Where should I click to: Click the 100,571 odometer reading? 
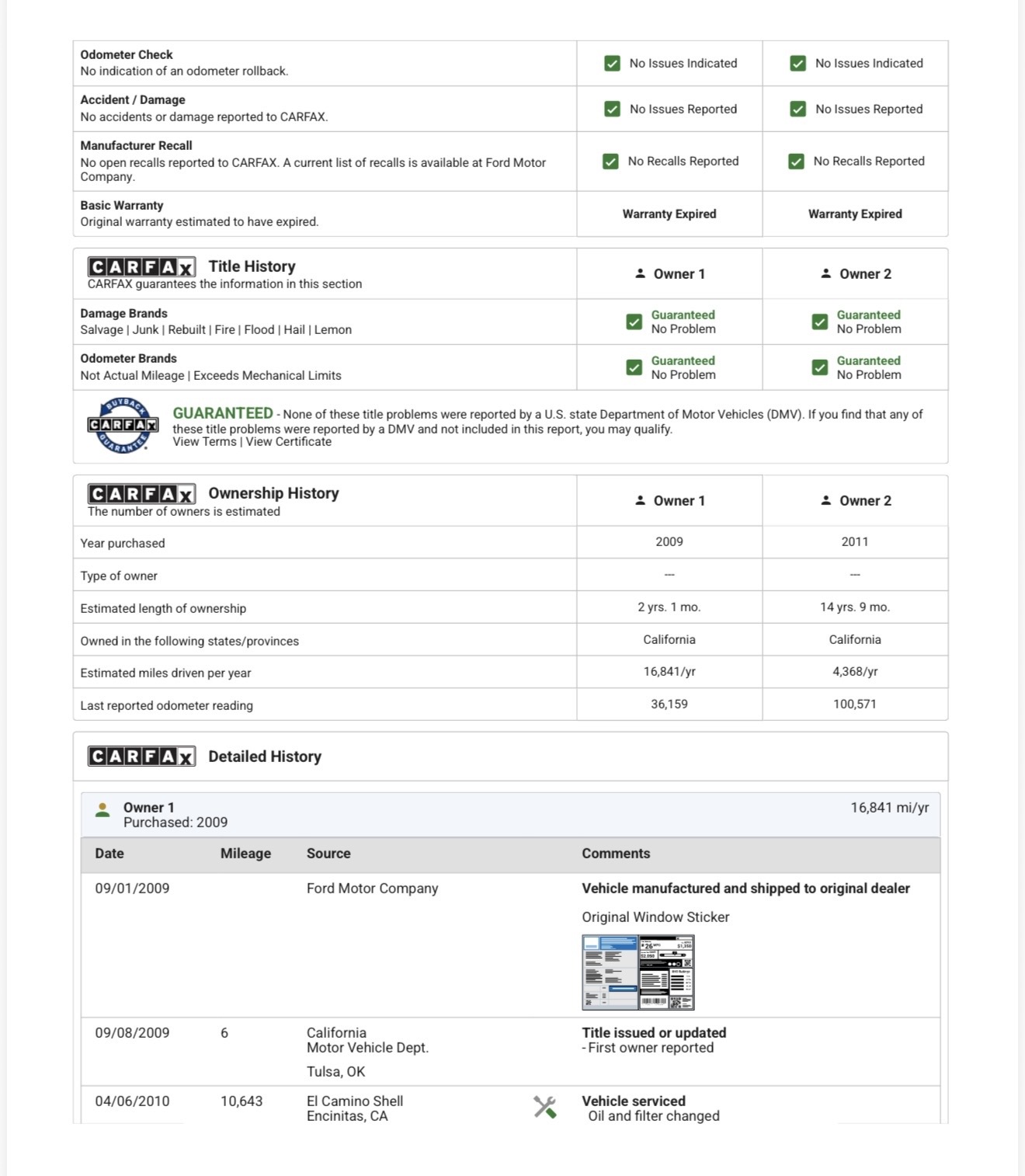click(855, 705)
